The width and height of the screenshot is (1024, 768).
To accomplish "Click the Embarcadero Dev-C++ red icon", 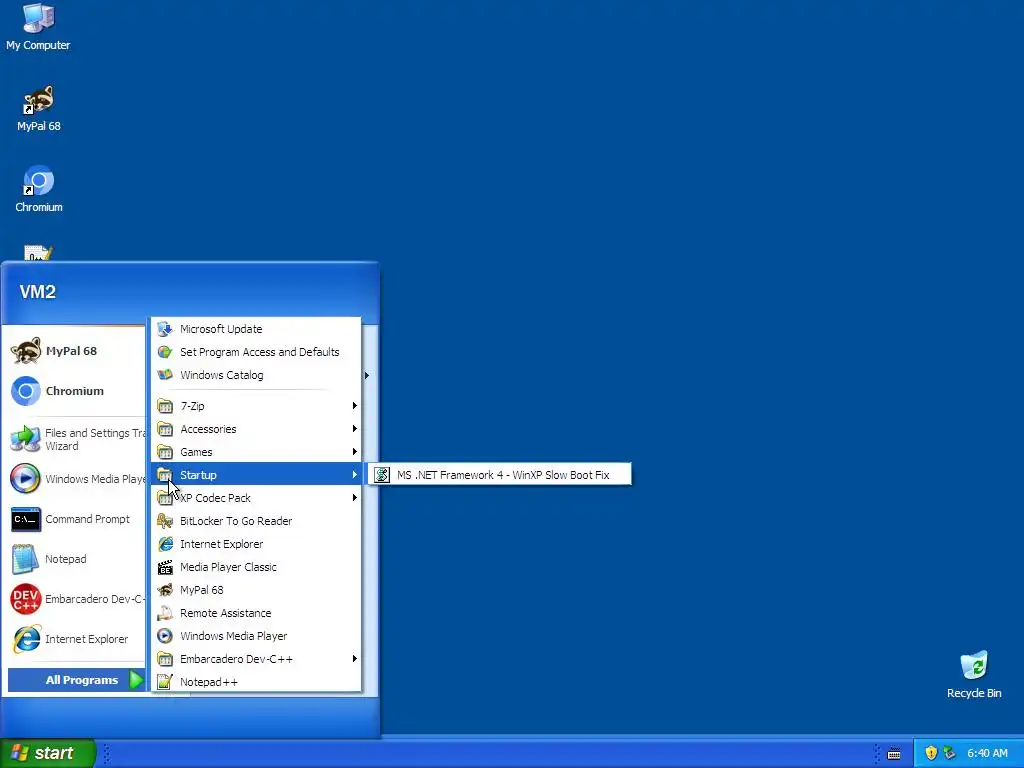I will coord(25,599).
